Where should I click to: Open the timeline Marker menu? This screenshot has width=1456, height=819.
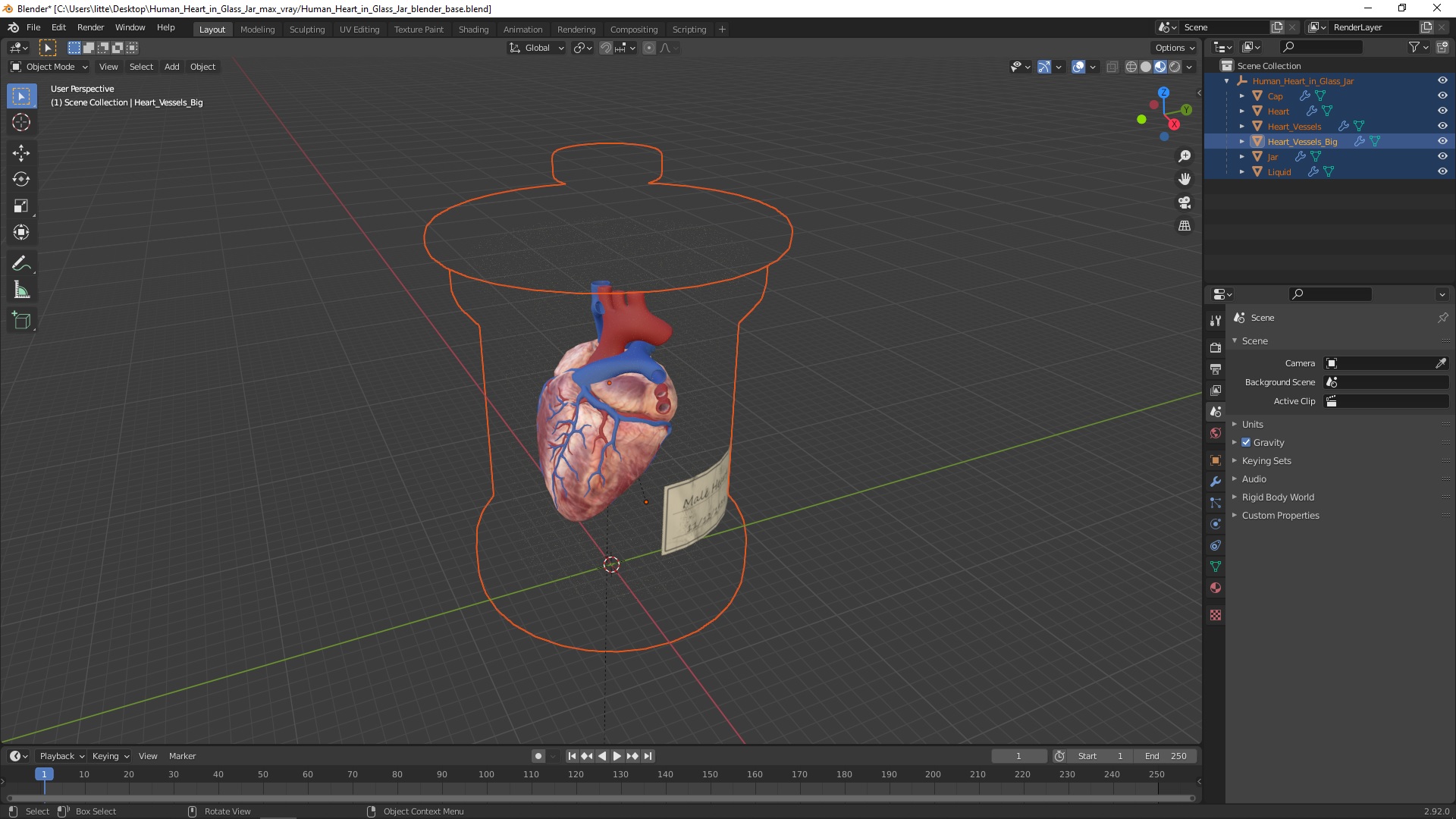(x=182, y=756)
